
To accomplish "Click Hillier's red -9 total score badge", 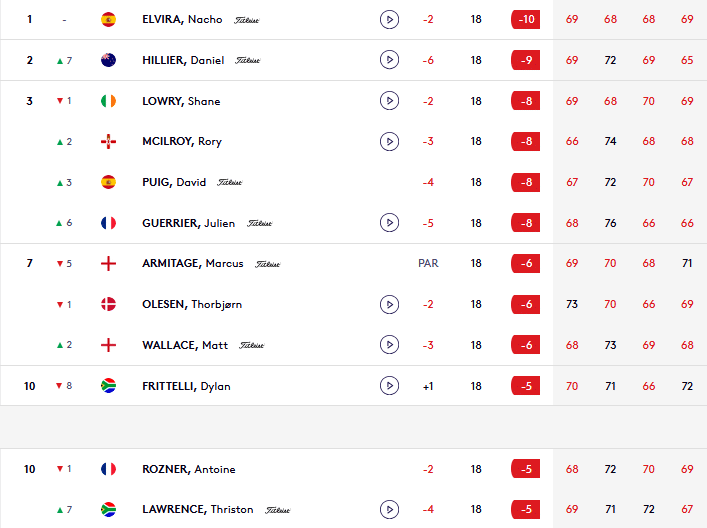I will click(525, 60).
